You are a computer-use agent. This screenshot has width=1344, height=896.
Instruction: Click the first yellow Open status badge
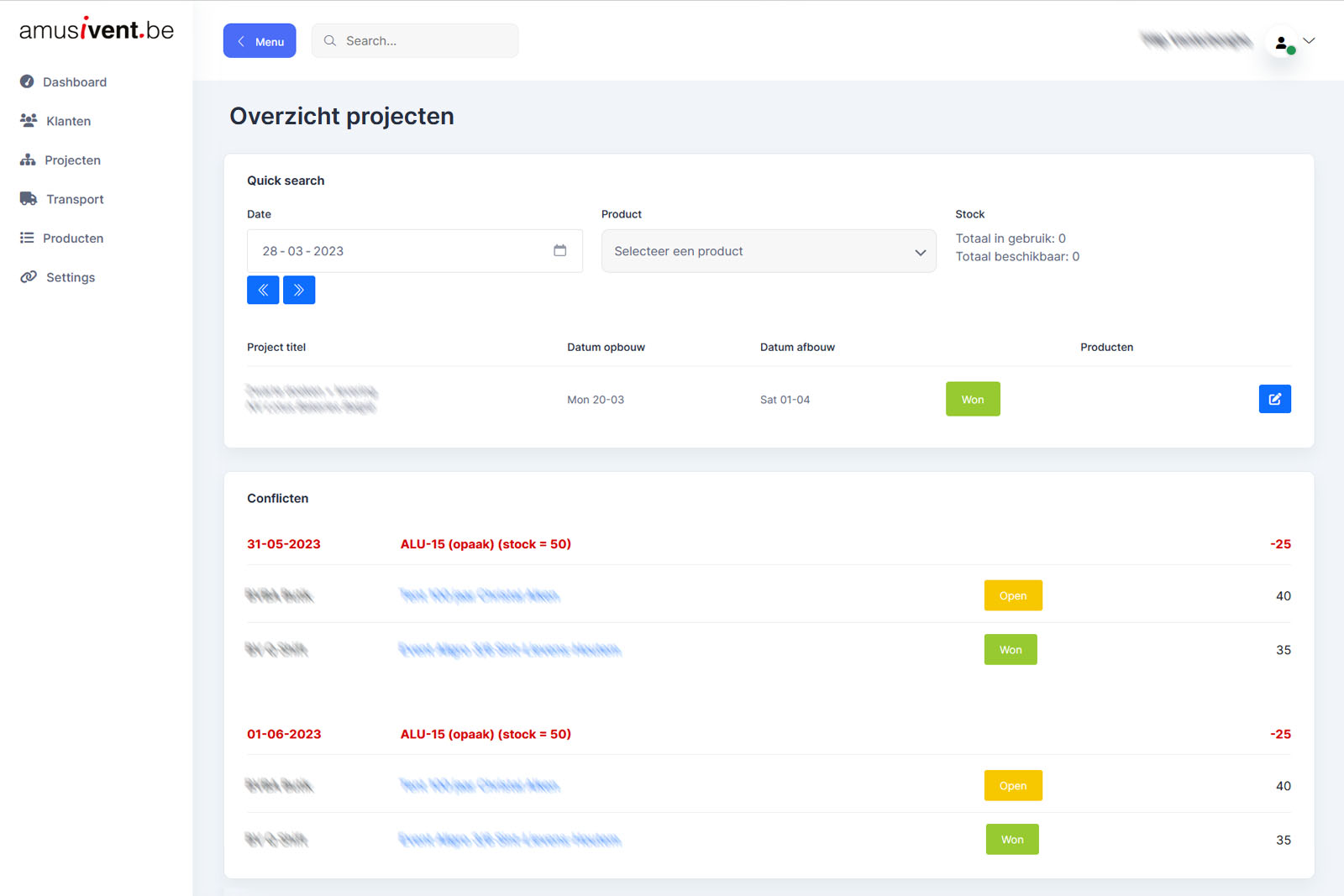pos(1013,595)
